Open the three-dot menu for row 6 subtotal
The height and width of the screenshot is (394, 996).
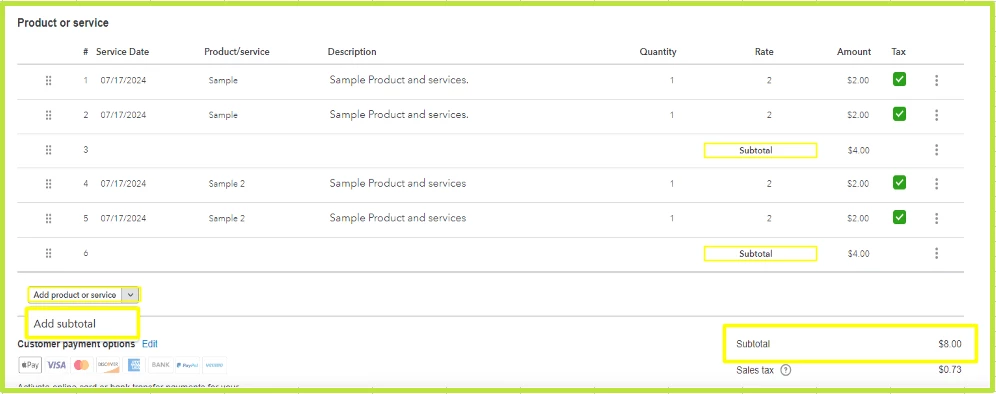coord(936,254)
